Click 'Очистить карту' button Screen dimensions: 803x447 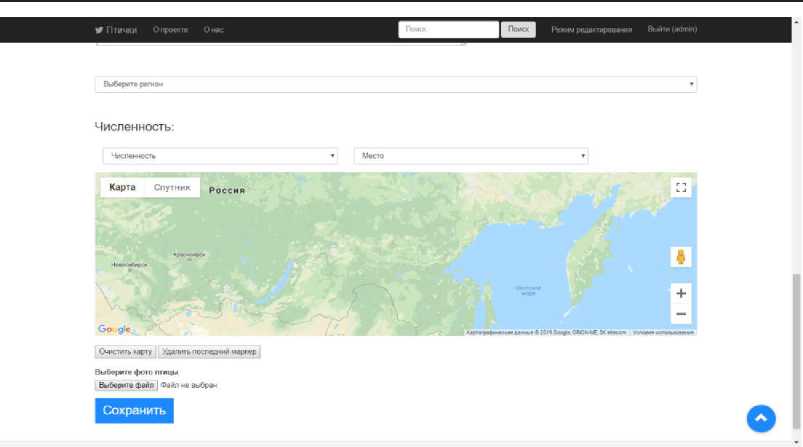tap(125, 352)
